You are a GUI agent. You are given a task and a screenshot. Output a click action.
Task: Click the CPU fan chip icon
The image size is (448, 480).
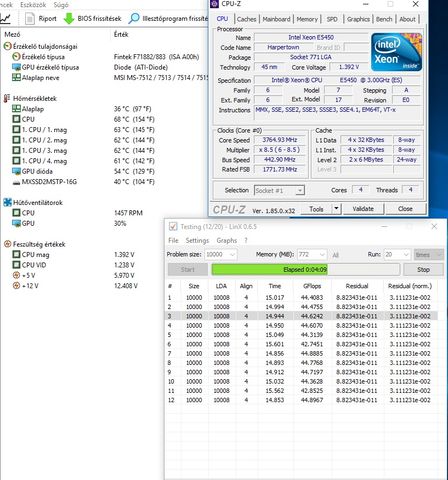point(16,213)
